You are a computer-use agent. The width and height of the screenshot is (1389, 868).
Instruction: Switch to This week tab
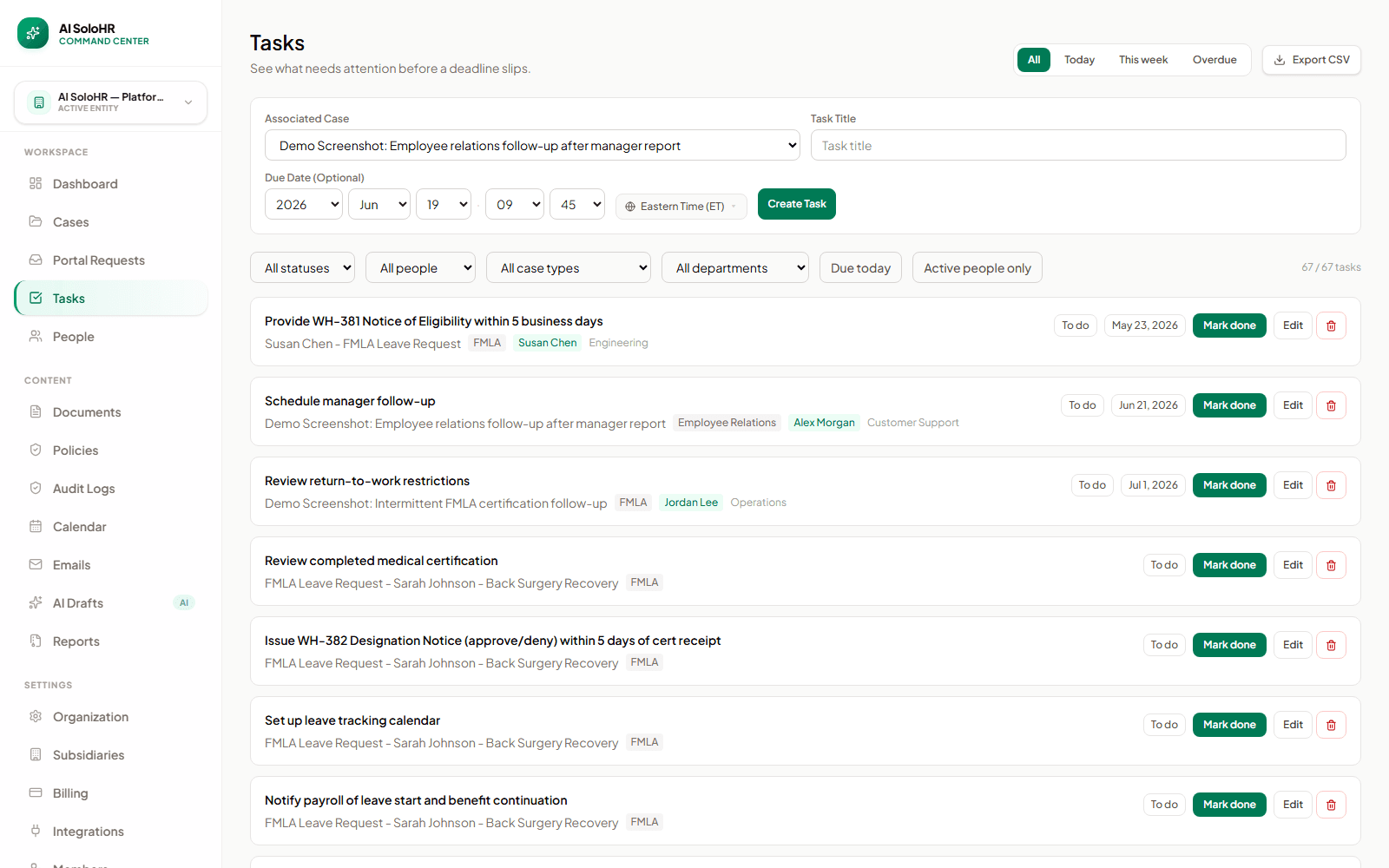tap(1143, 60)
